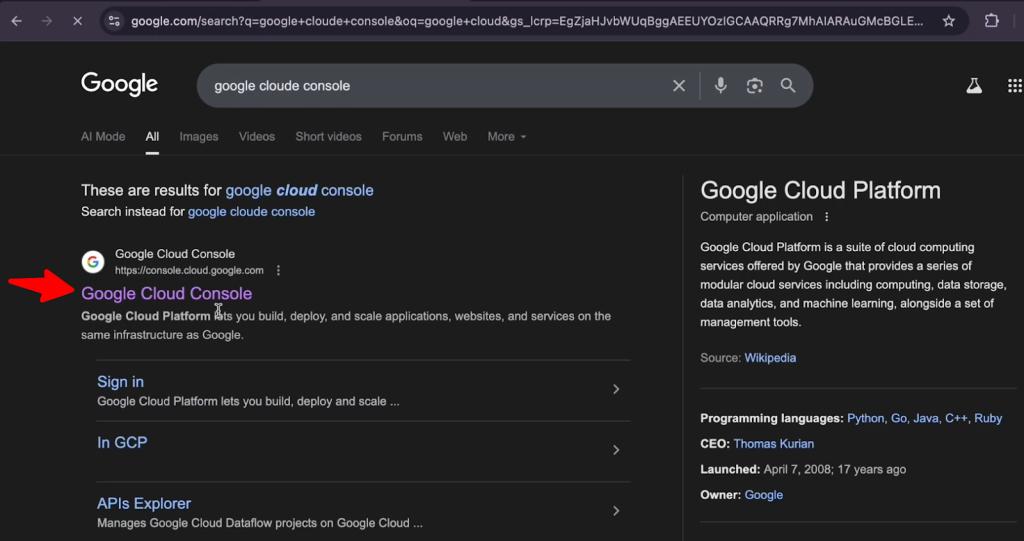Open Search Labs flask icon
The image size is (1024, 541).
(974, 86)
